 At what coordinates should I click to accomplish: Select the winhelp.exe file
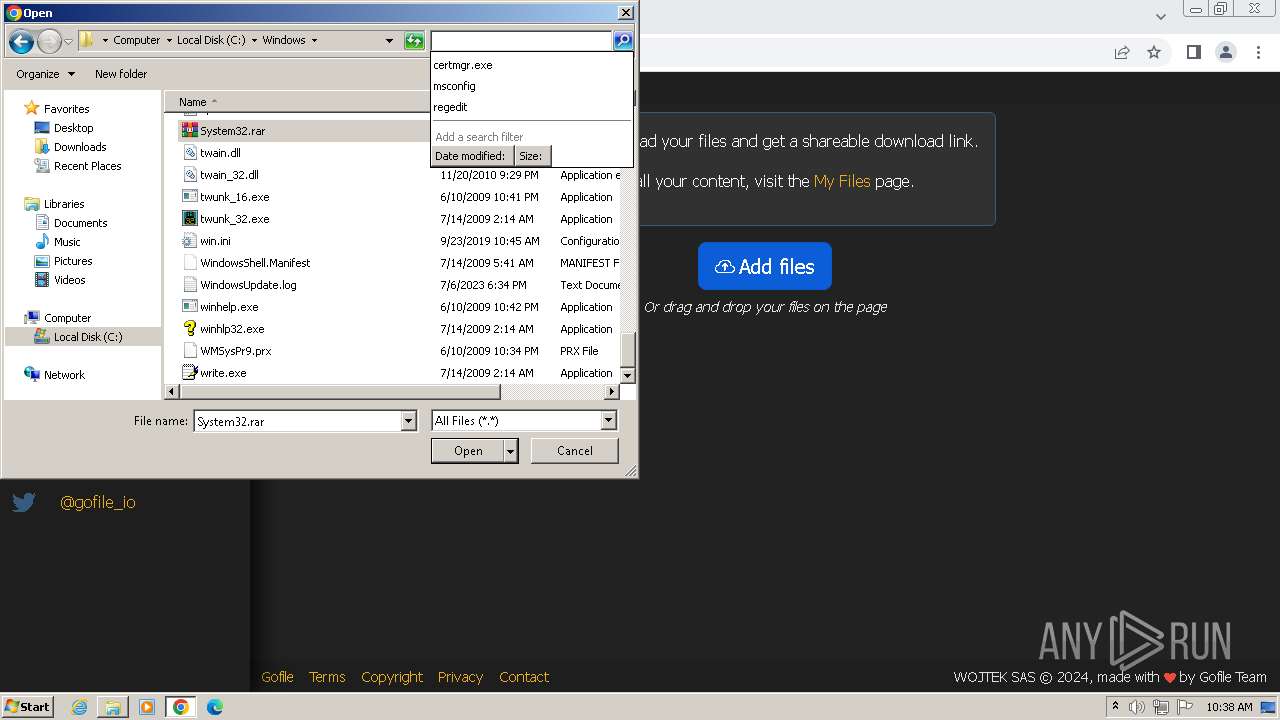[x=221, y=307]
